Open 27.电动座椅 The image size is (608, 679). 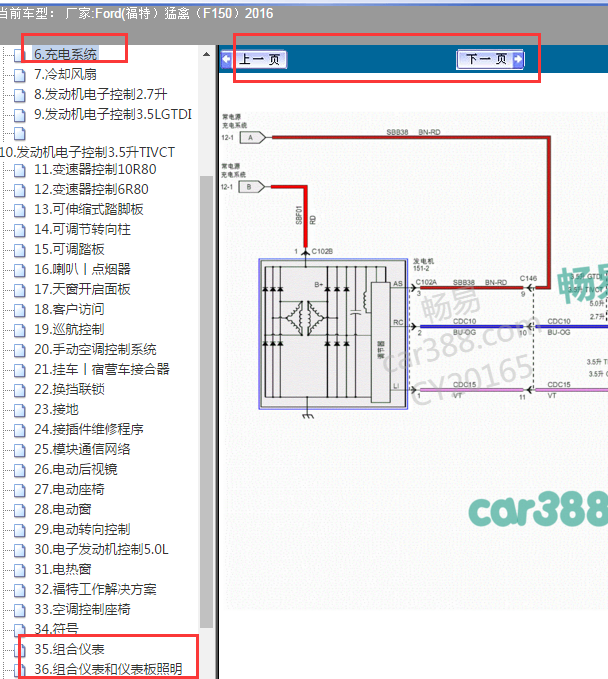click(x=69, y=489)
